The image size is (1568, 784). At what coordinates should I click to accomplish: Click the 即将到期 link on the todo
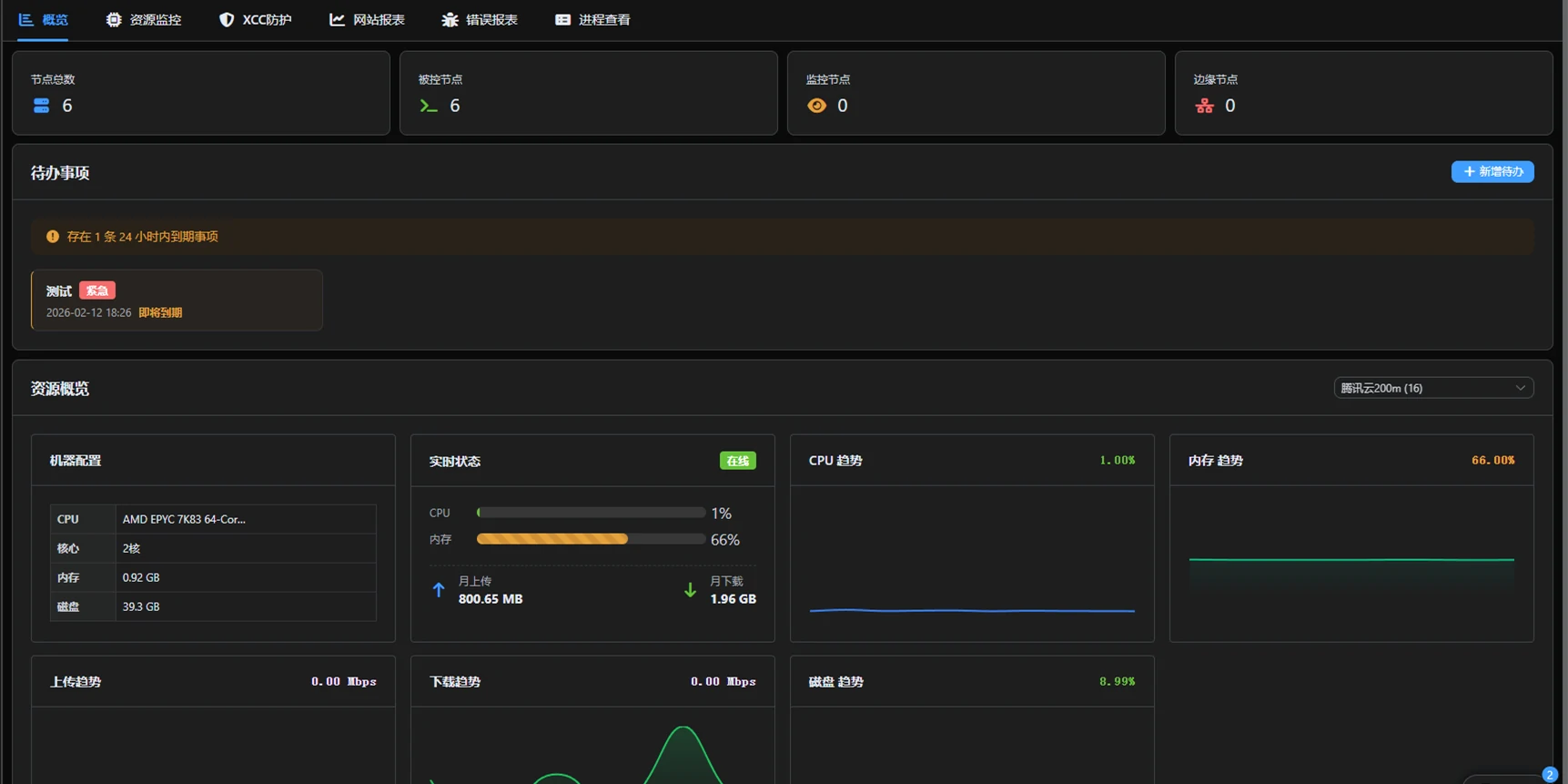[x=160, y=312]
